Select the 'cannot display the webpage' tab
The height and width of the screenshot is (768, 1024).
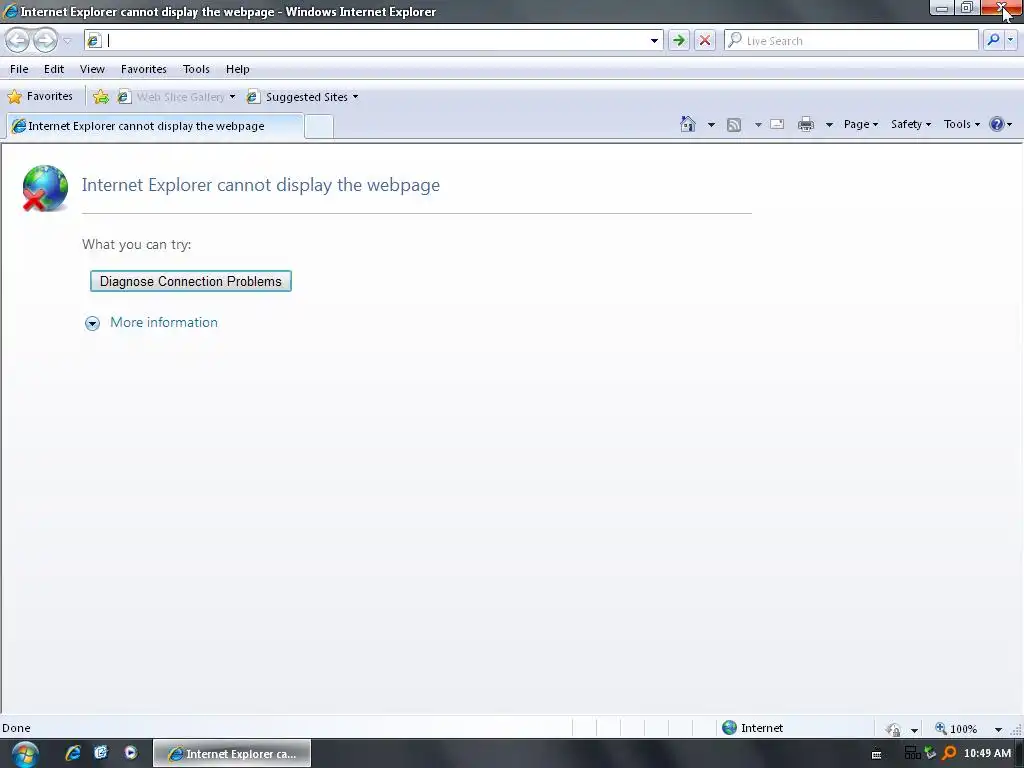(x=155, y=126)
